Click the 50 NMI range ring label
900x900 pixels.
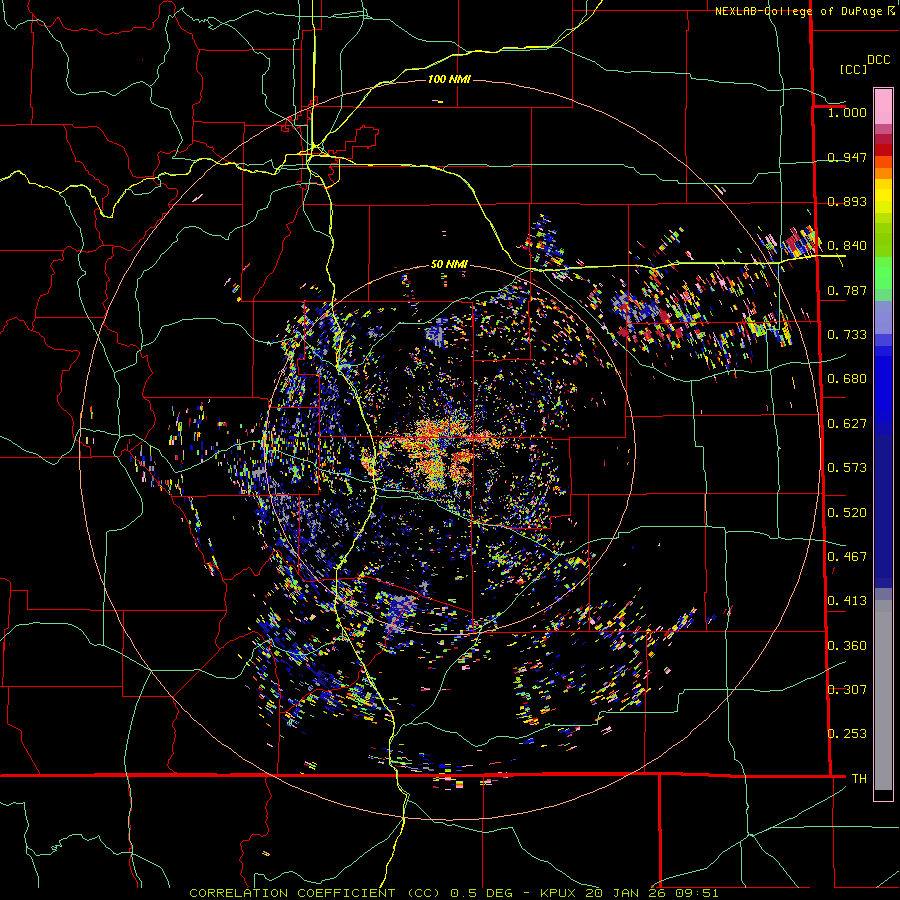(x=449, y=264)
